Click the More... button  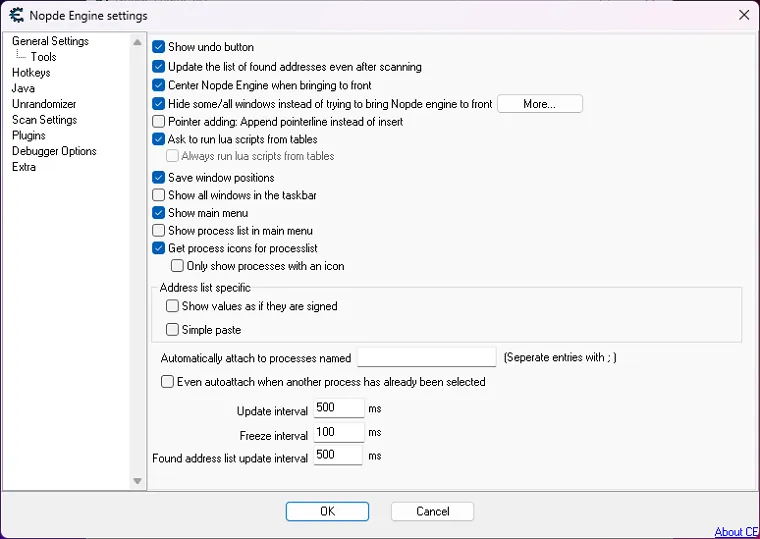[540, 104]
